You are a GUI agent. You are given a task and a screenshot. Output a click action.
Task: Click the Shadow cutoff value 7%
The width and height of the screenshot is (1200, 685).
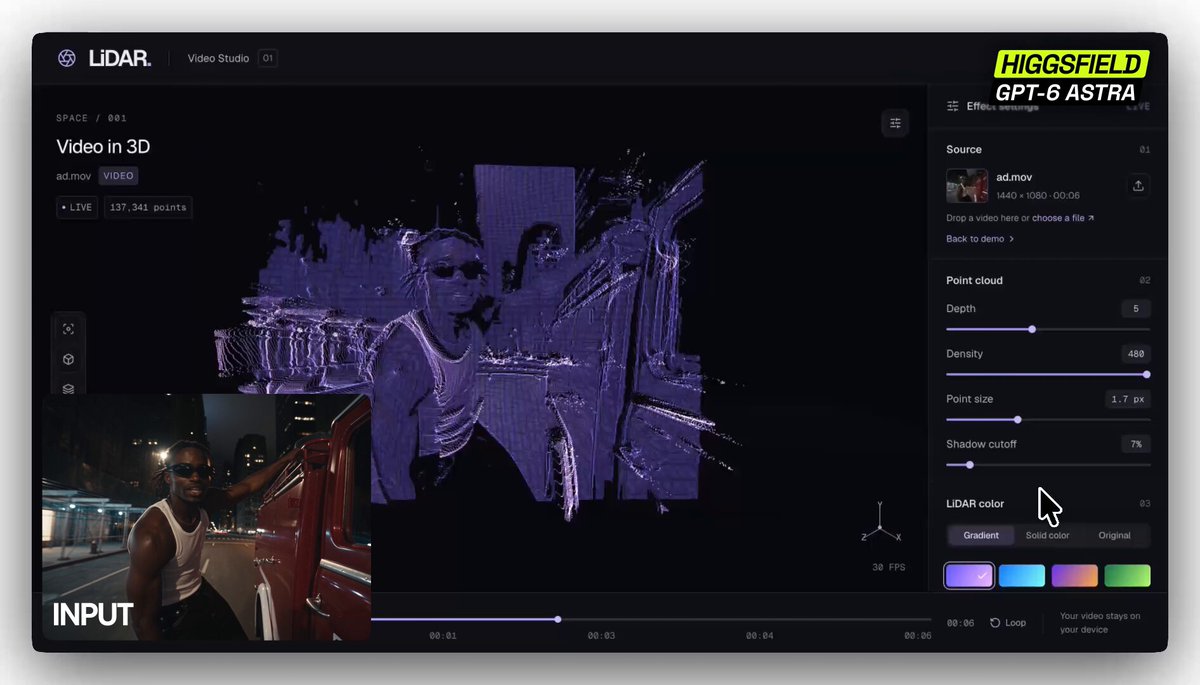coord(1136,444)
